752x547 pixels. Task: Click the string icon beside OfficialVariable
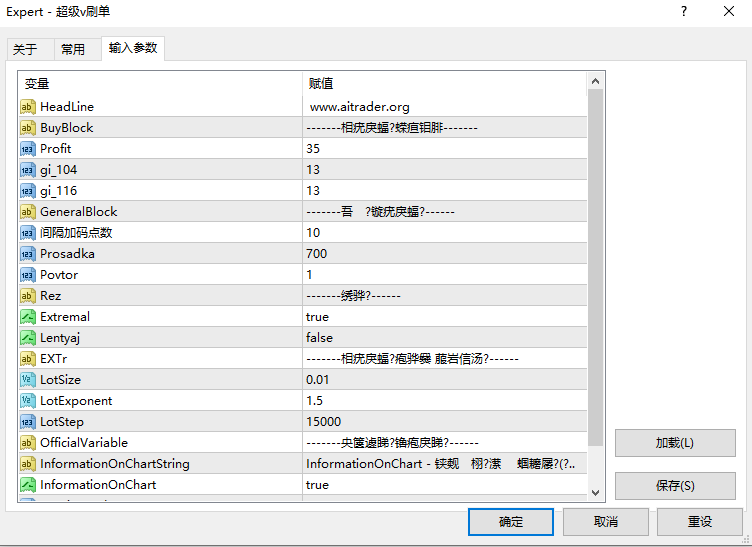click(28, 443)
